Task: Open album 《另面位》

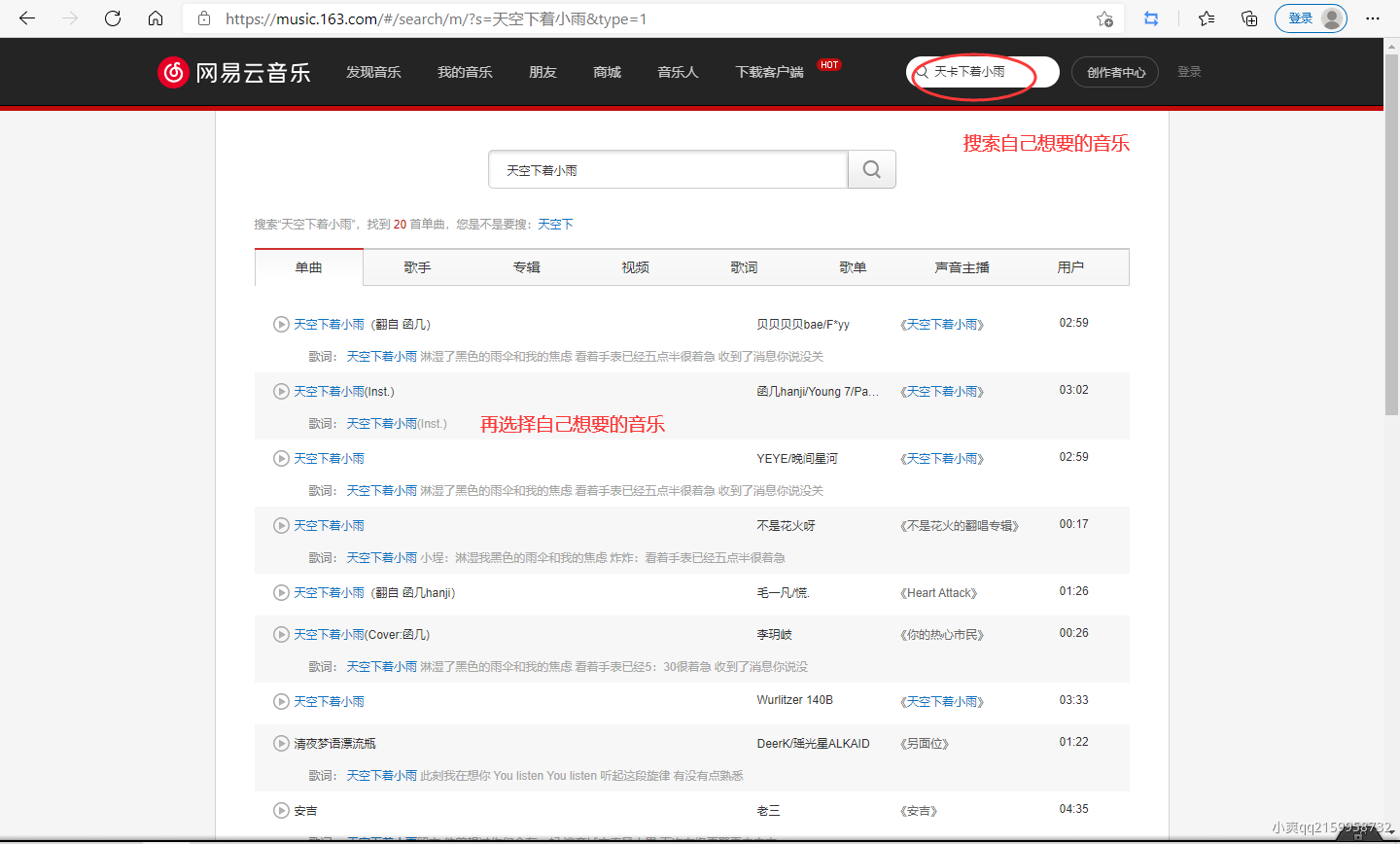Action: (925, 743)
